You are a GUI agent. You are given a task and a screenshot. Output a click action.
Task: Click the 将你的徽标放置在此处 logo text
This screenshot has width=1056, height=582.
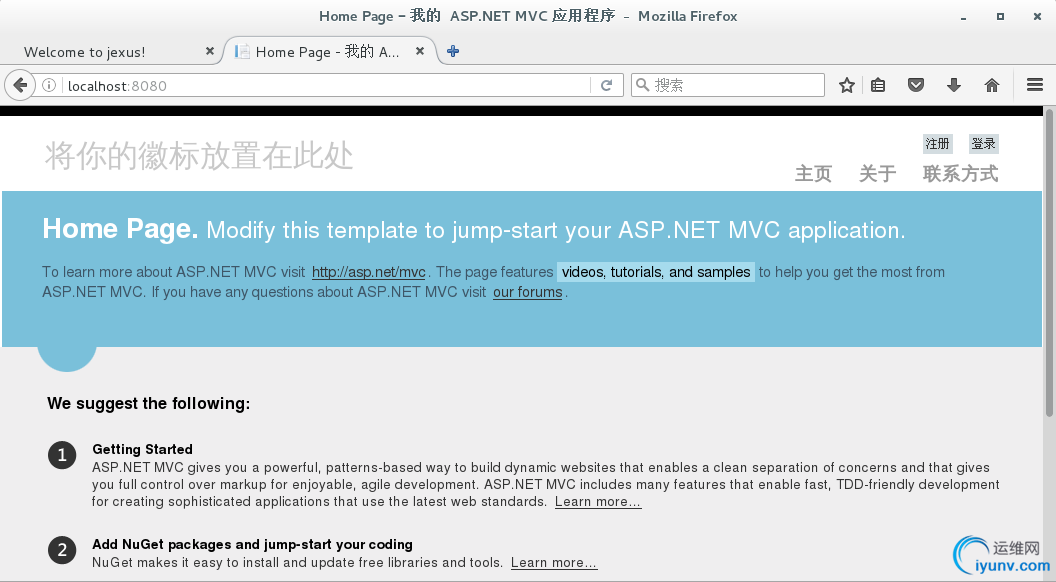tap(199, 156)
